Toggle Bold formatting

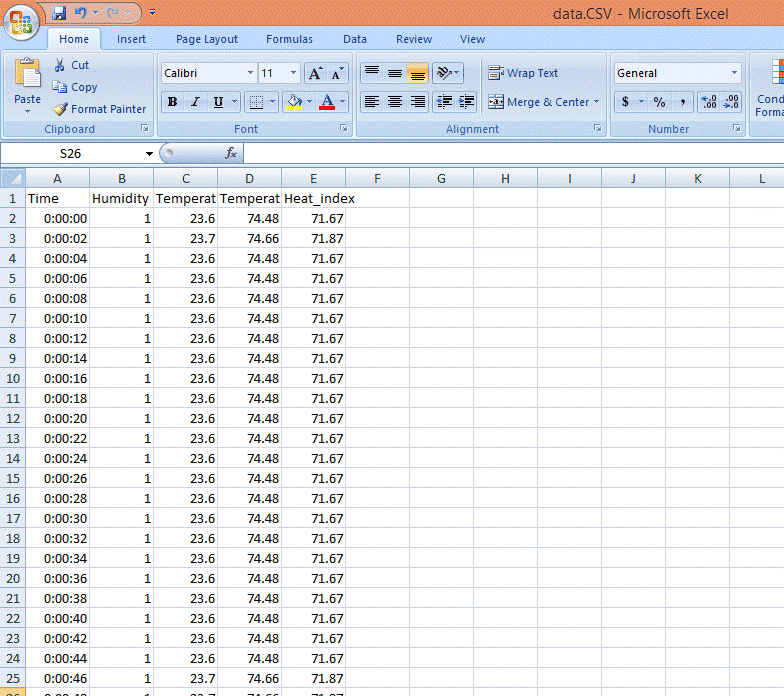172,102
